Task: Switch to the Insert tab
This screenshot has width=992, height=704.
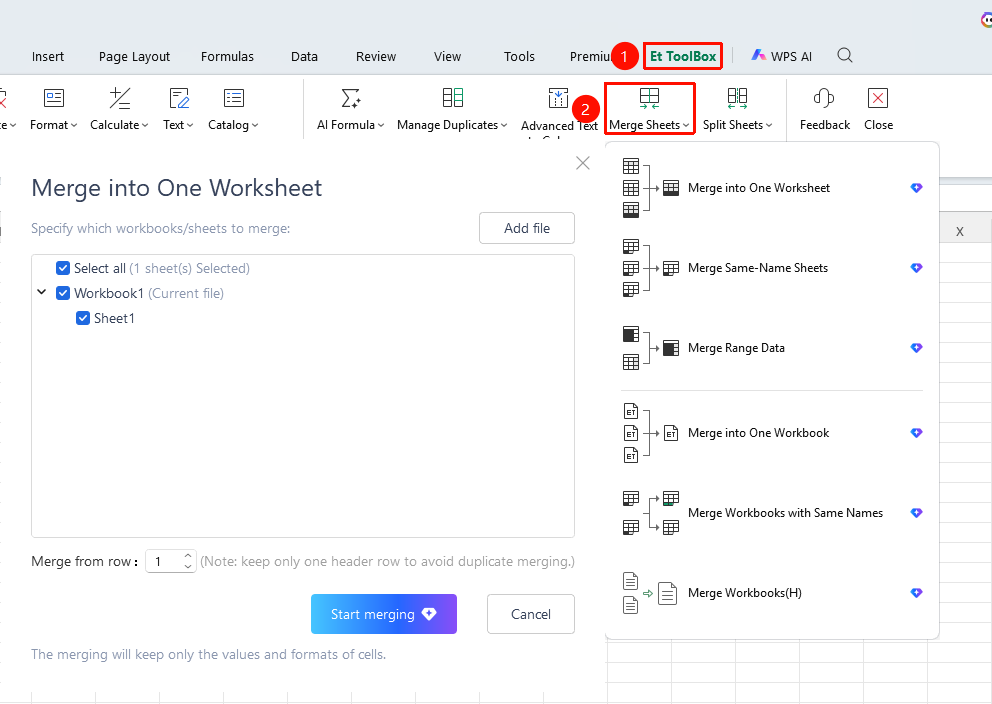Action: (x=48, y=56)
